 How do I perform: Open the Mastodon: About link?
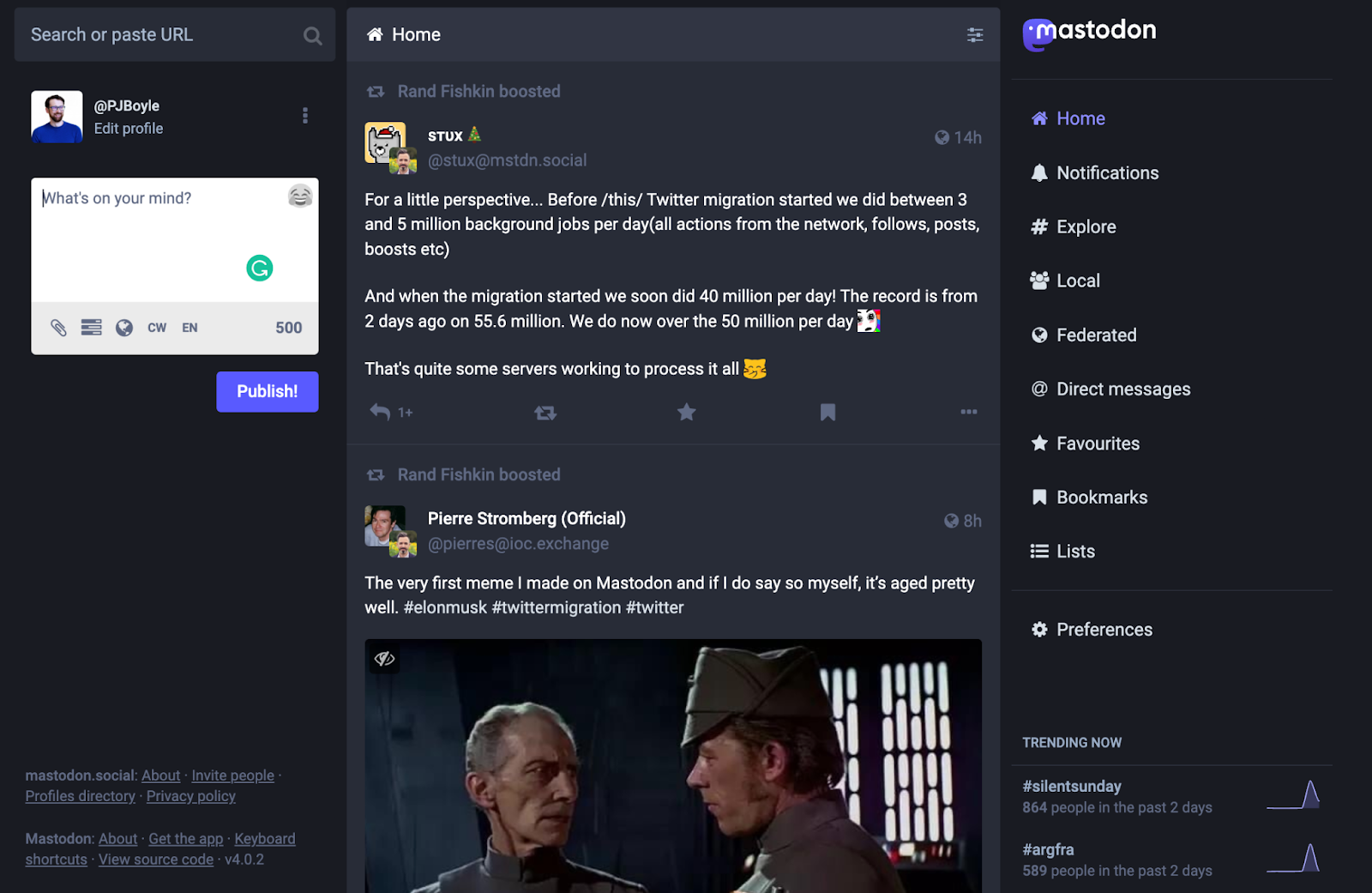click(118, 839)
